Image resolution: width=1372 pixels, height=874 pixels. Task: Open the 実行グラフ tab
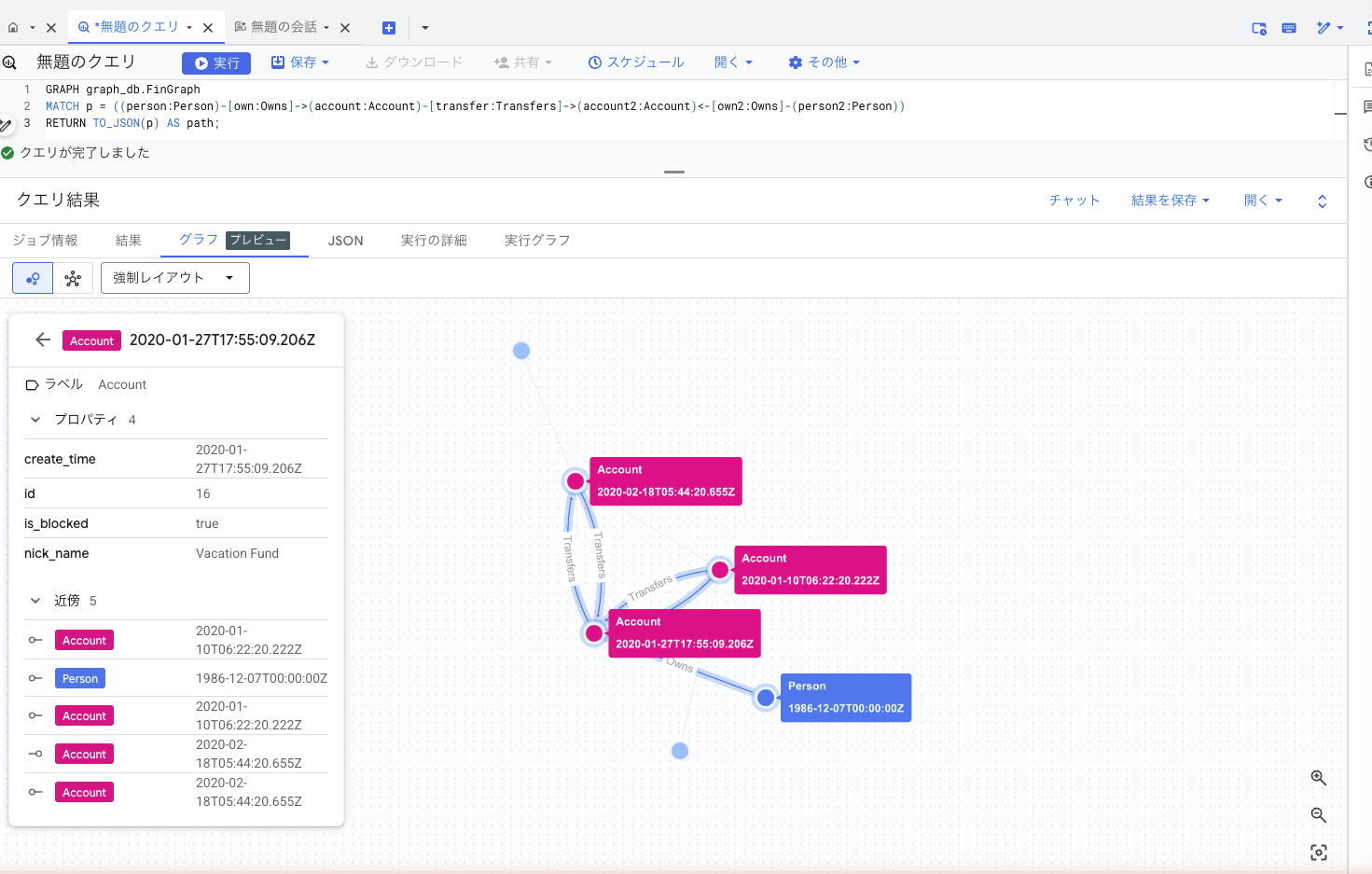tap(537, 241)
